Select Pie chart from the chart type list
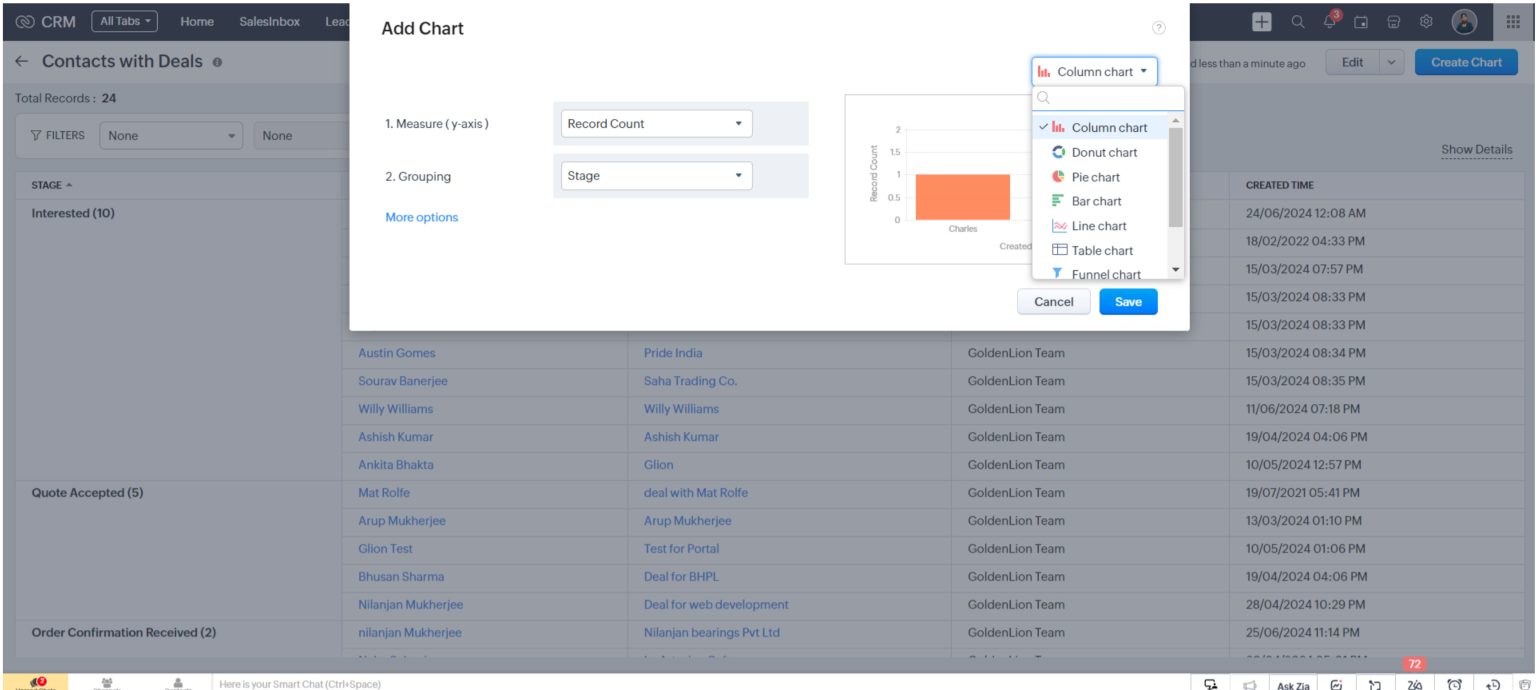Viewport: 1536px width, 690px height. pyautogui.click(x=1097, y=177)
